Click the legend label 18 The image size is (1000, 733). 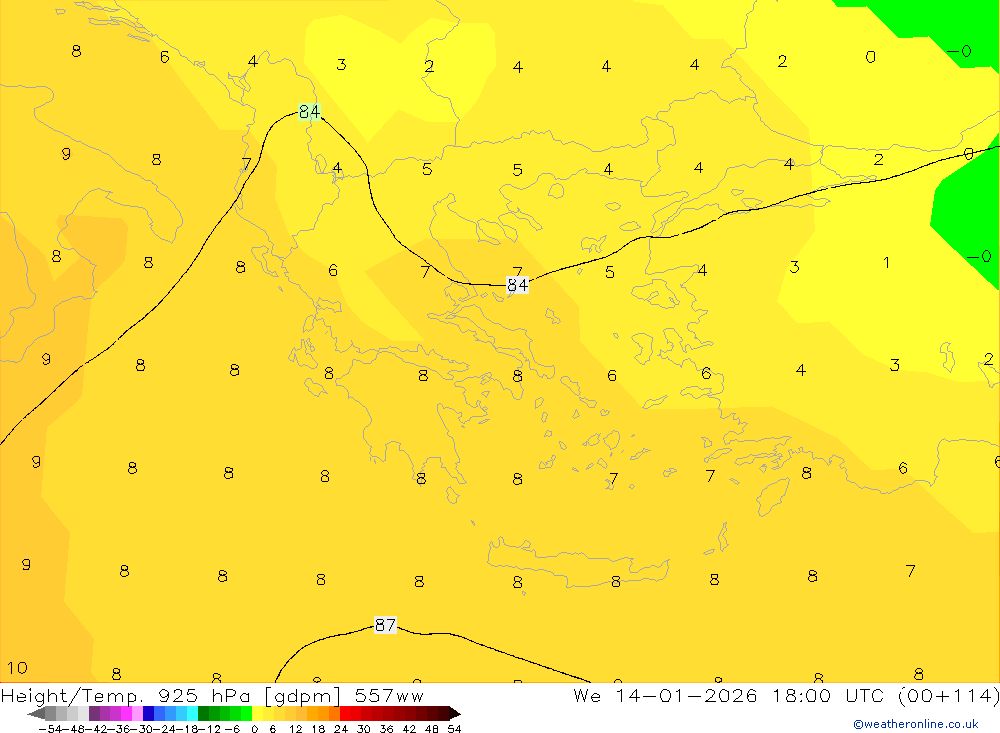coord(318,729)
